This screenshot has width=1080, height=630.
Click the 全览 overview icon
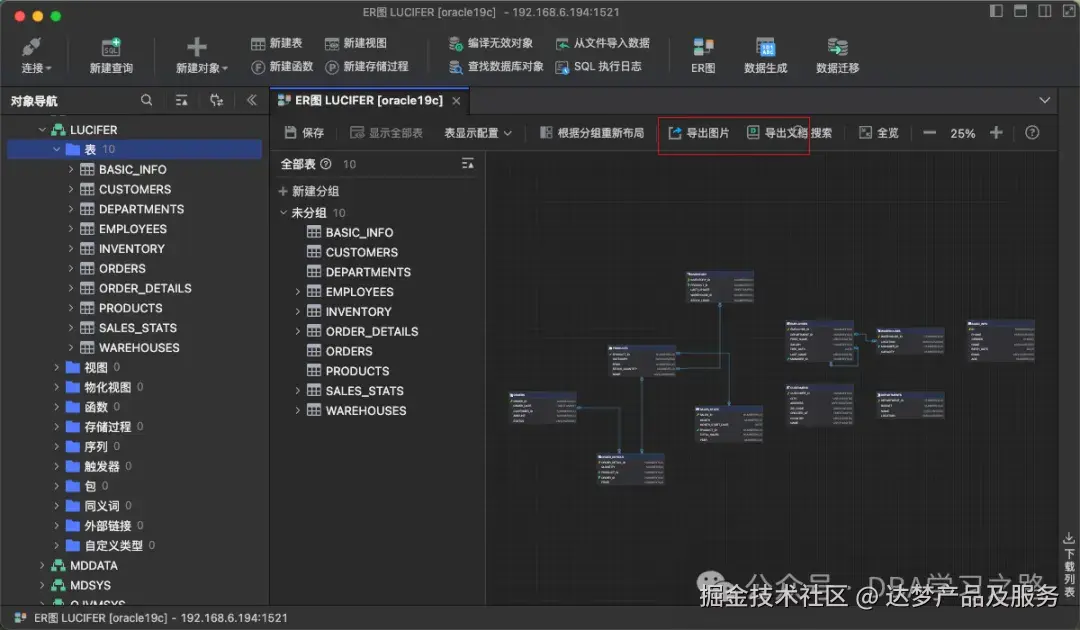[x=879, y=132]
